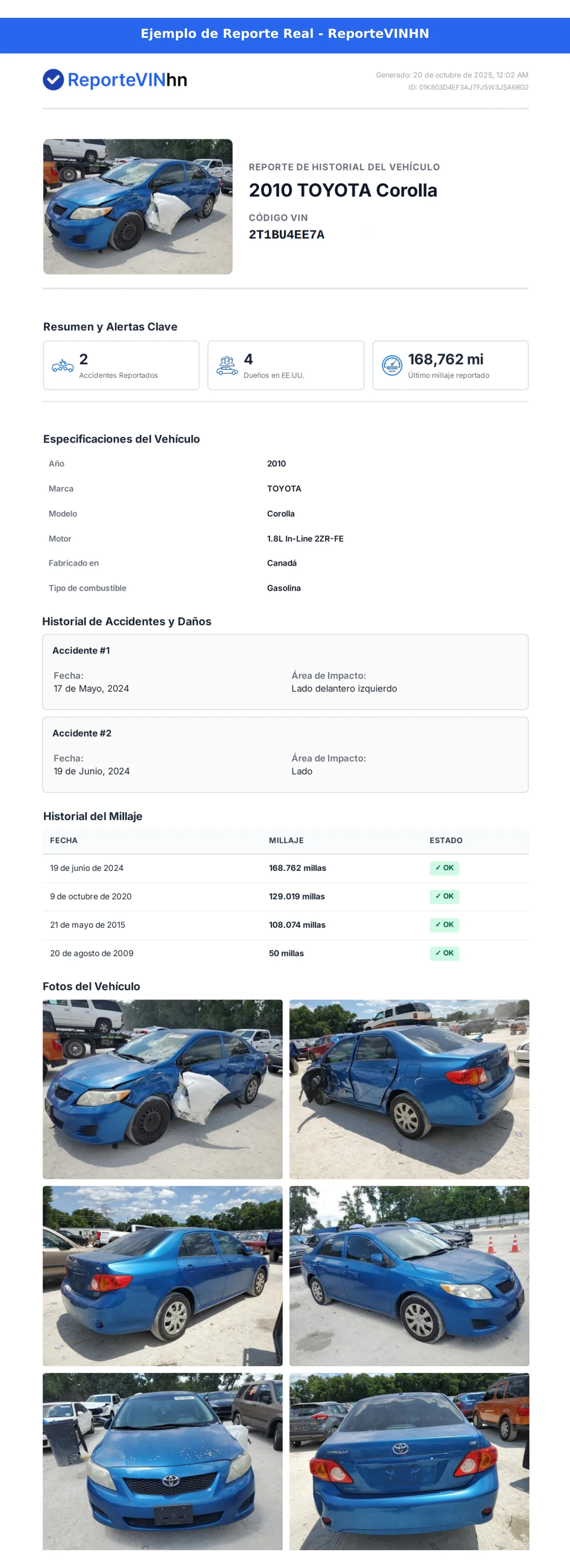Open the gallery photo with orange traffic cones
This screenshot has height=1568, width=570.
[409, 1275]
